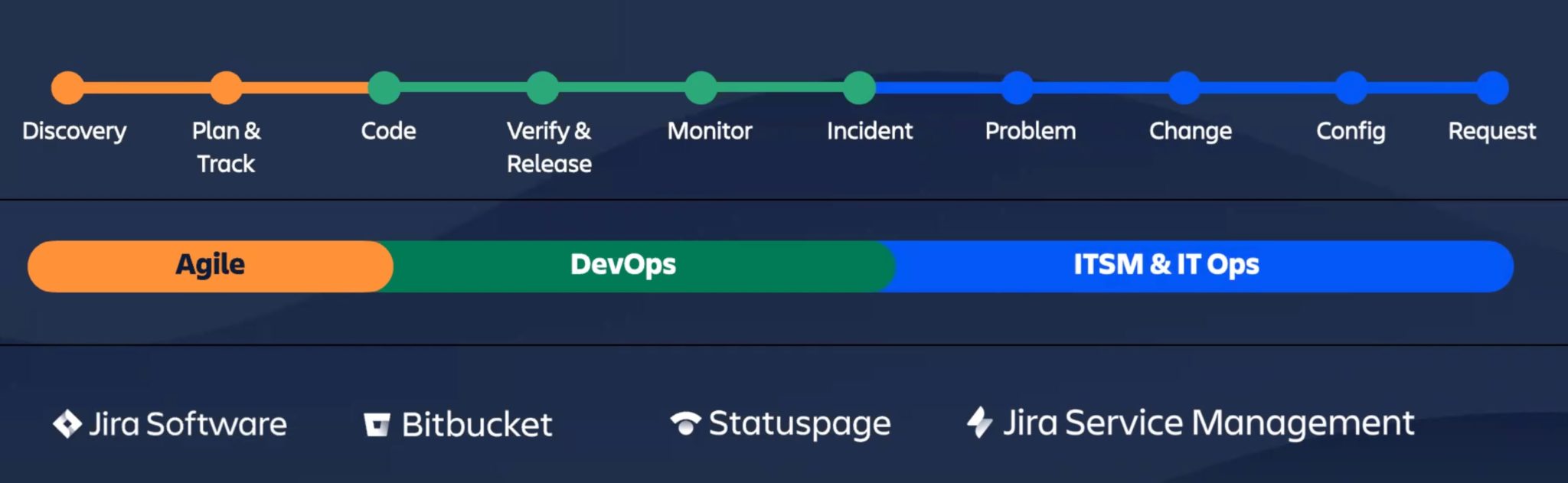The height and width of the screenshot is (483, 1568).
Task: Open the Jira Software product name
Action: click(x=188, y=424)
